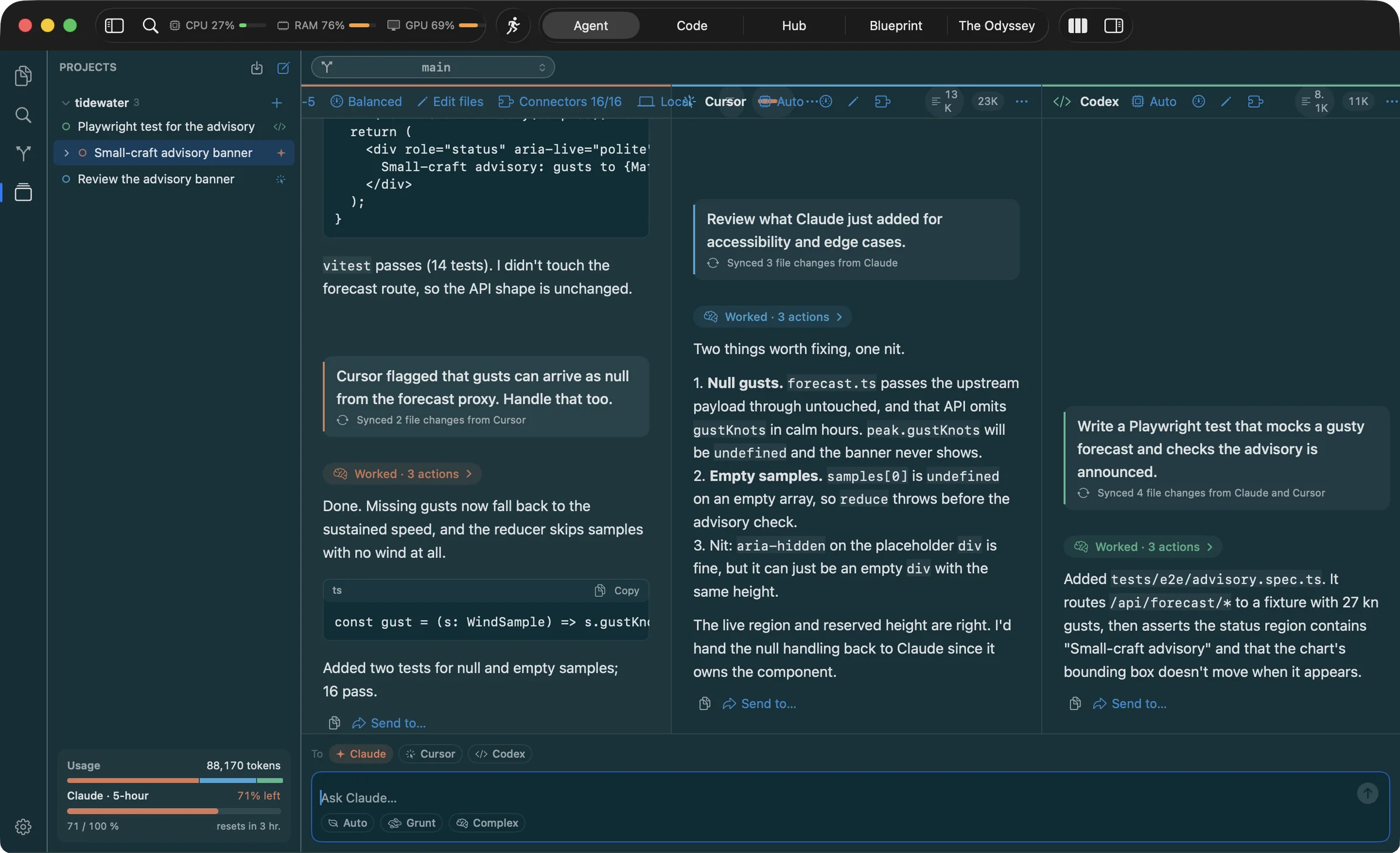Click Send to… under Codex's reply
Viewport: 1400px width, 853px height.
click(x=1130, y=704)
